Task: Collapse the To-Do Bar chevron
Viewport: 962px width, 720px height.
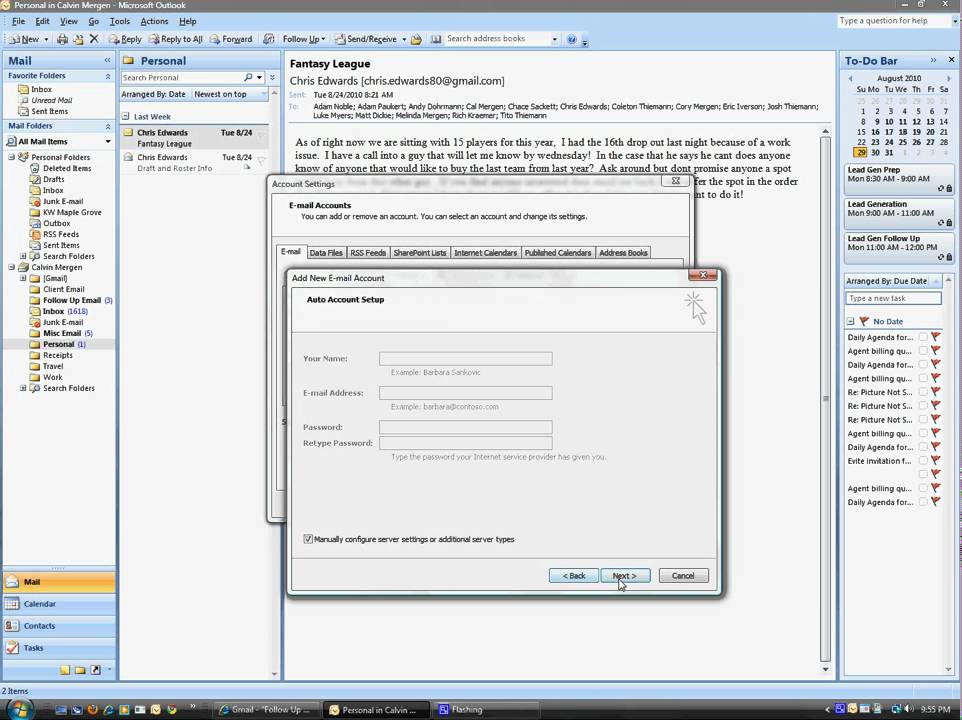Action: coord(933,60)
